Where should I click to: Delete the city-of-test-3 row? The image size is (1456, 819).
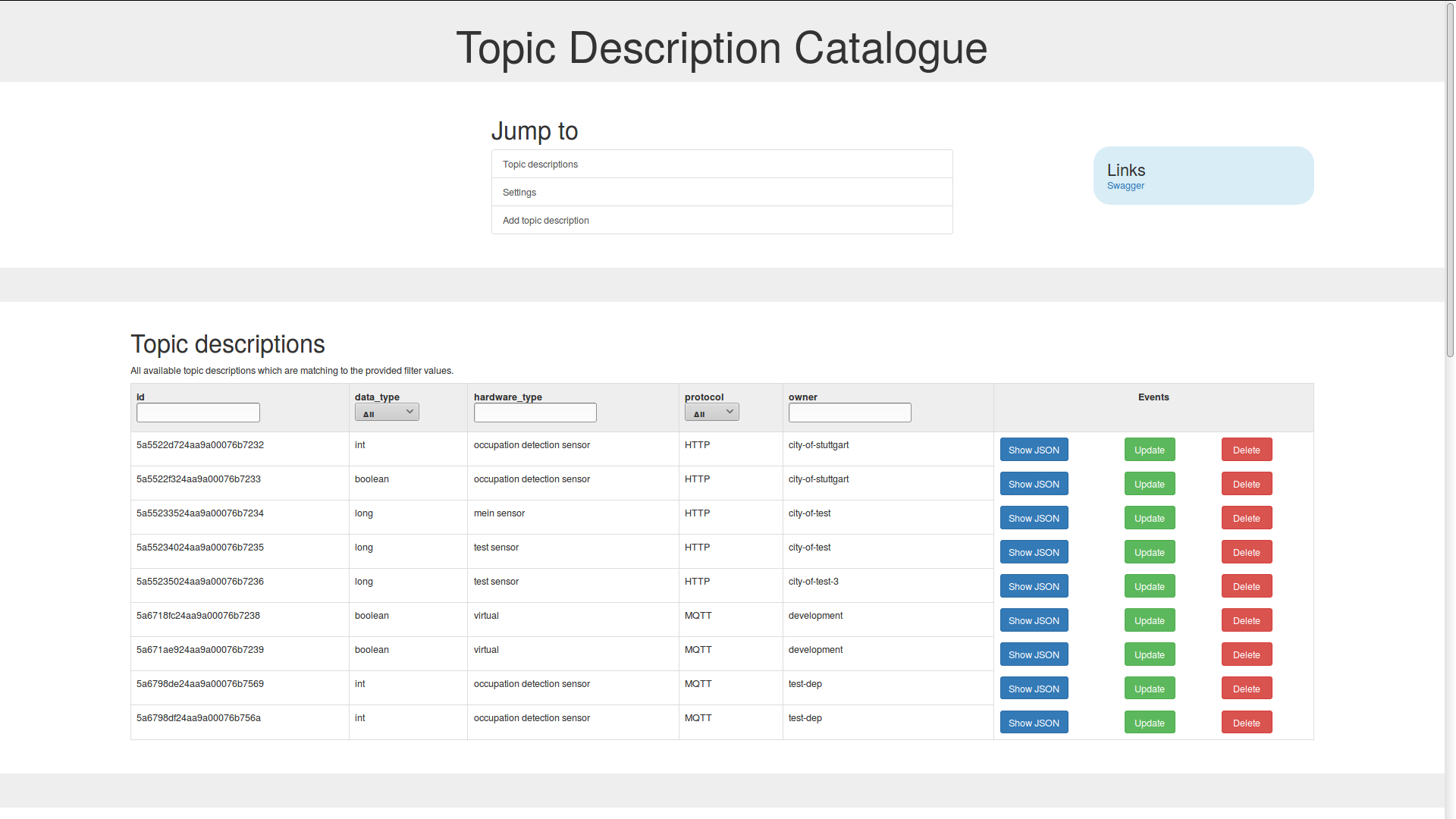pyautogui.click(x=1246, y=586)
